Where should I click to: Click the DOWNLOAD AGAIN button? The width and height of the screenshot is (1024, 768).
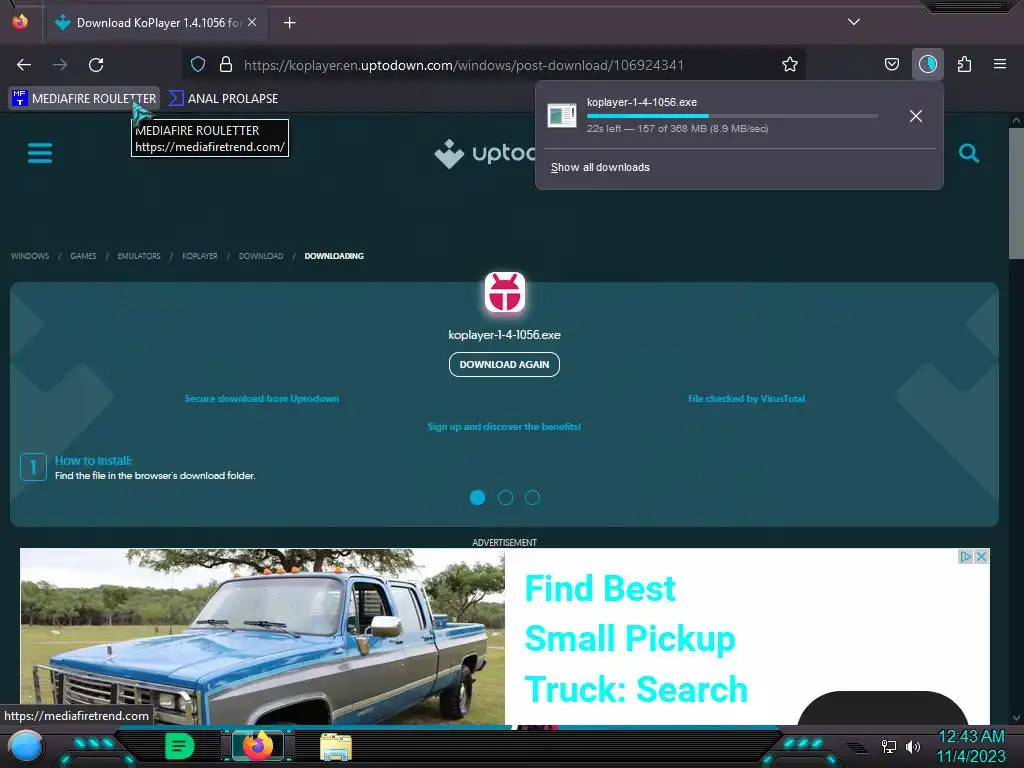504,364
